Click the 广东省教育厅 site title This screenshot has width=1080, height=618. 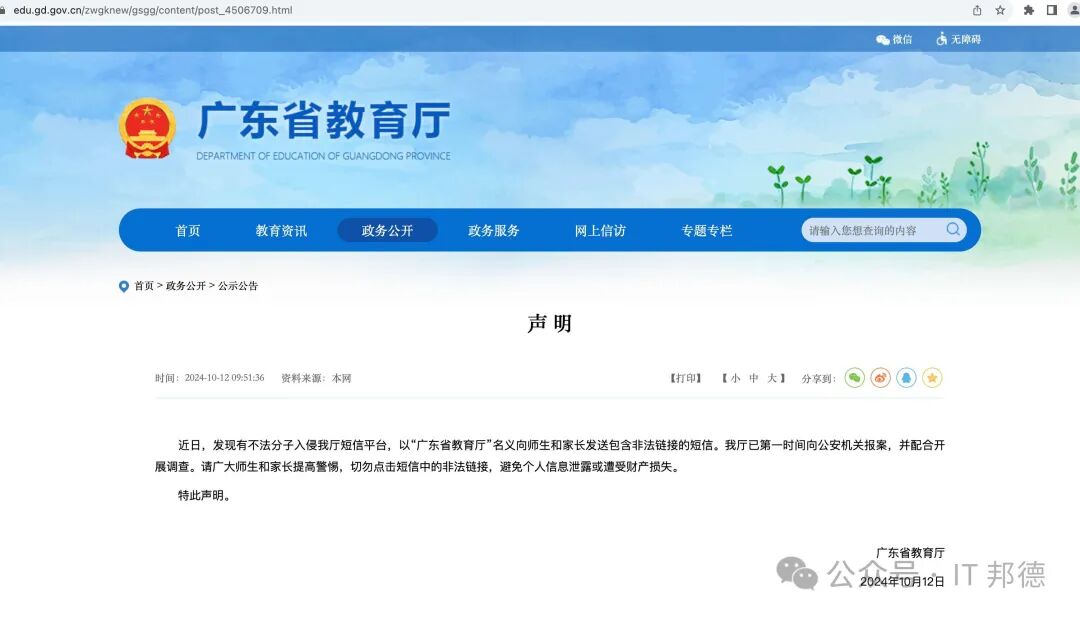(x=324, y=120)
